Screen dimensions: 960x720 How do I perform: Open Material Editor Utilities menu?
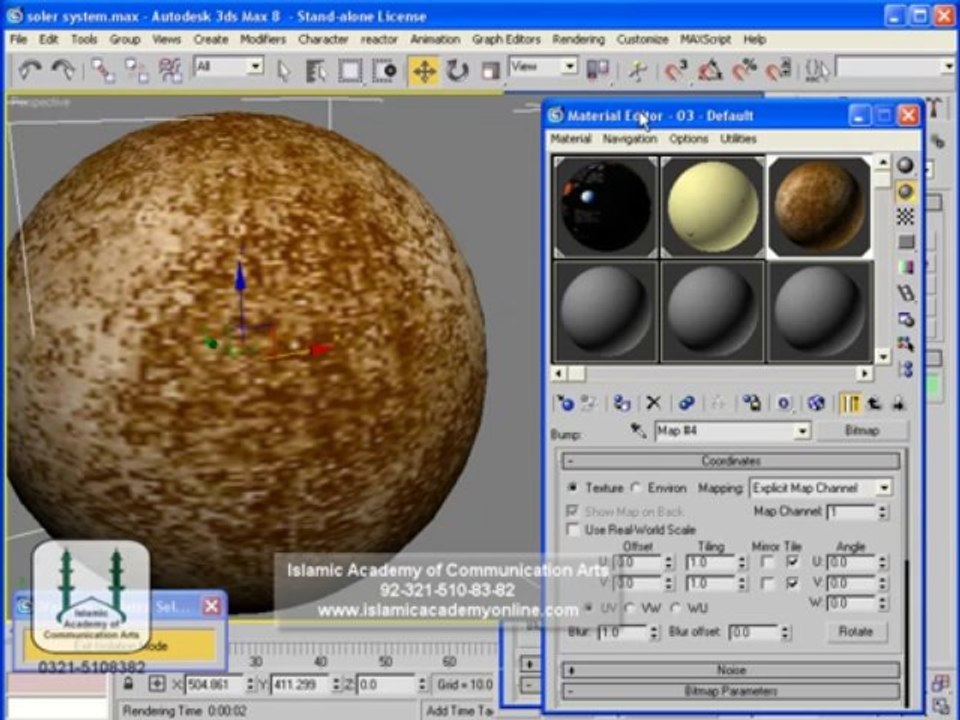(x=738, y=139)
